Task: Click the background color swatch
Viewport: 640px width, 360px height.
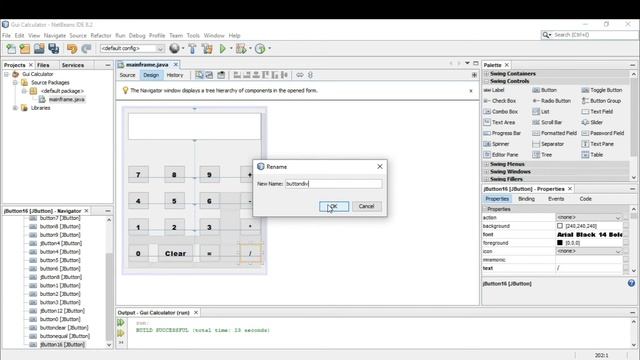Action: pyautogui.click(x=560, y=226)
